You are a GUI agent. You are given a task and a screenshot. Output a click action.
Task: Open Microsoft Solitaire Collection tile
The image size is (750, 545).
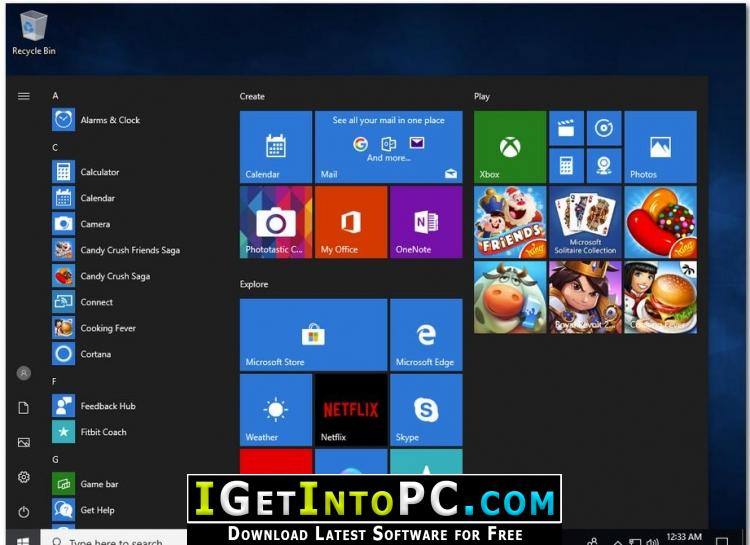tap(585, 222)
